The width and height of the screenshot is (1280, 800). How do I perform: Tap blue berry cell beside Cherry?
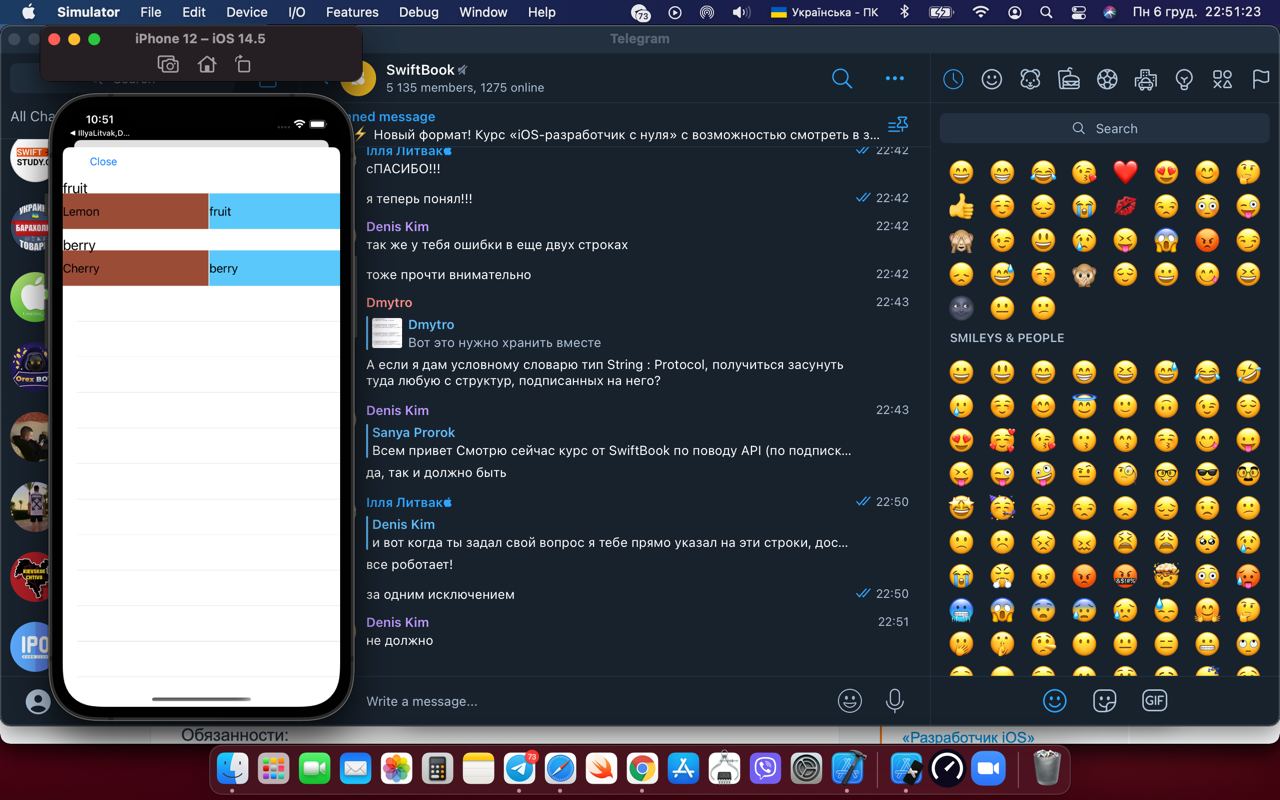tap(274, 268)
